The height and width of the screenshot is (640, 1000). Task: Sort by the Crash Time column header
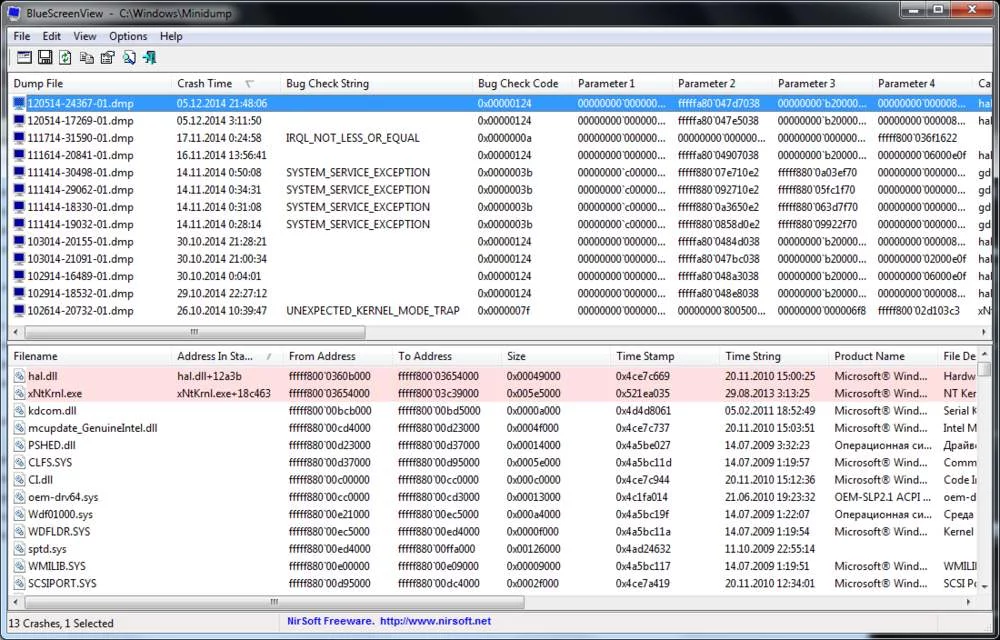(x=205, y=84)
